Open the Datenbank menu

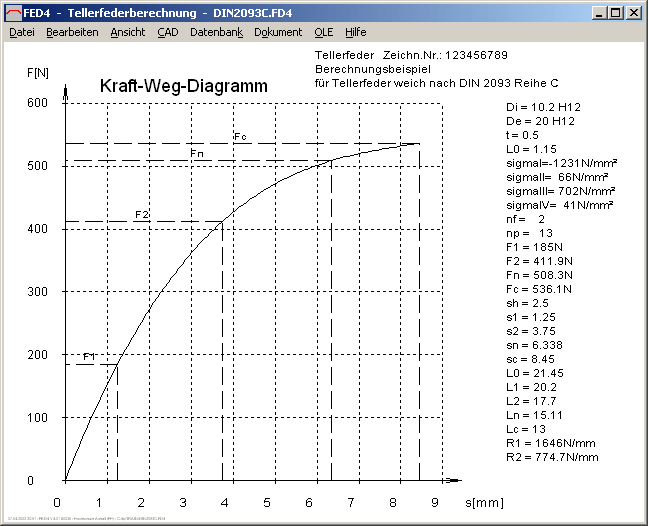pyautogui.click(x=216, y=32)
